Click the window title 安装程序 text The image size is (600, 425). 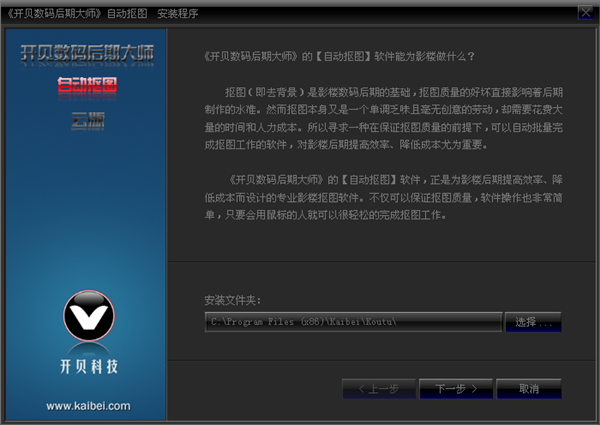178,13
